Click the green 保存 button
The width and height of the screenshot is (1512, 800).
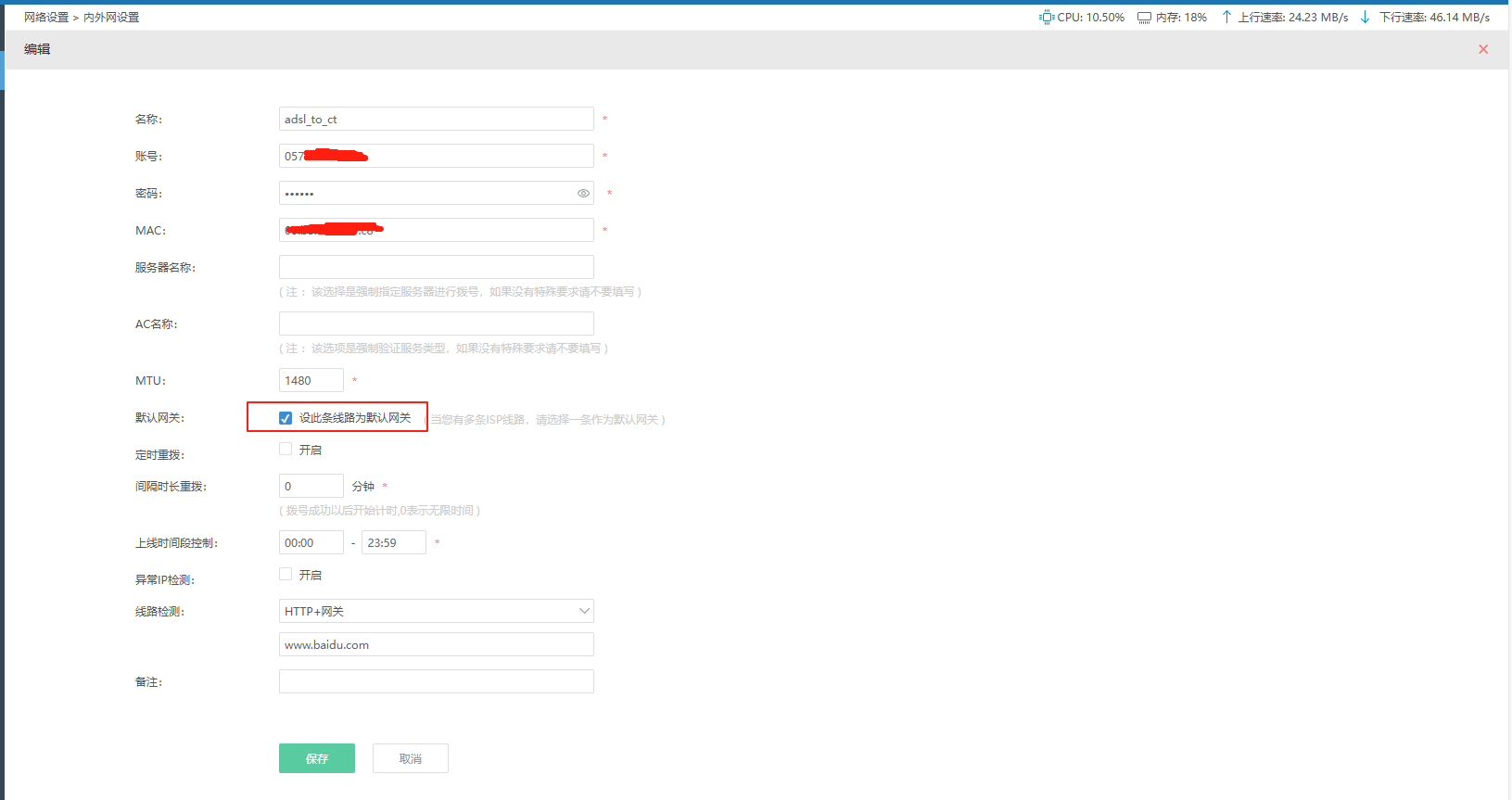tap(316, 758)
